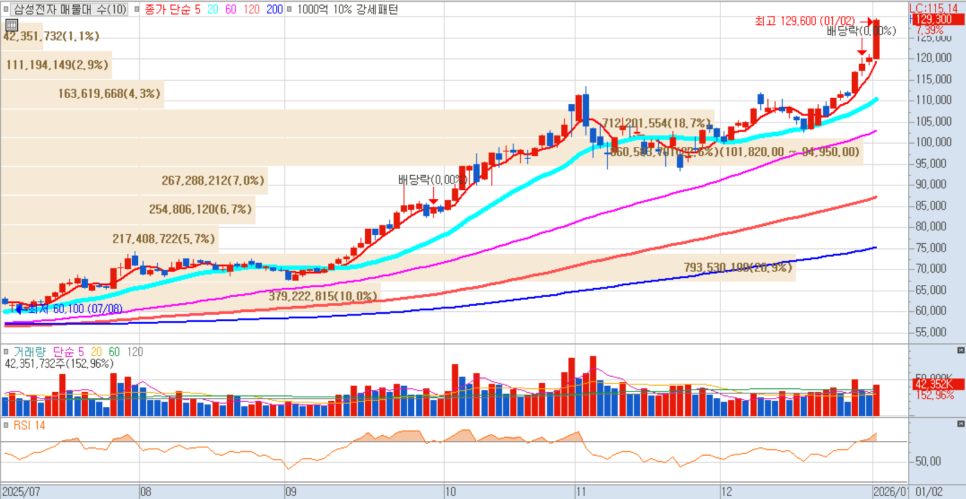This screenshot has height=499, width=966.
Task: Click the tallest red volume bar in November
Action: point(593,386)
